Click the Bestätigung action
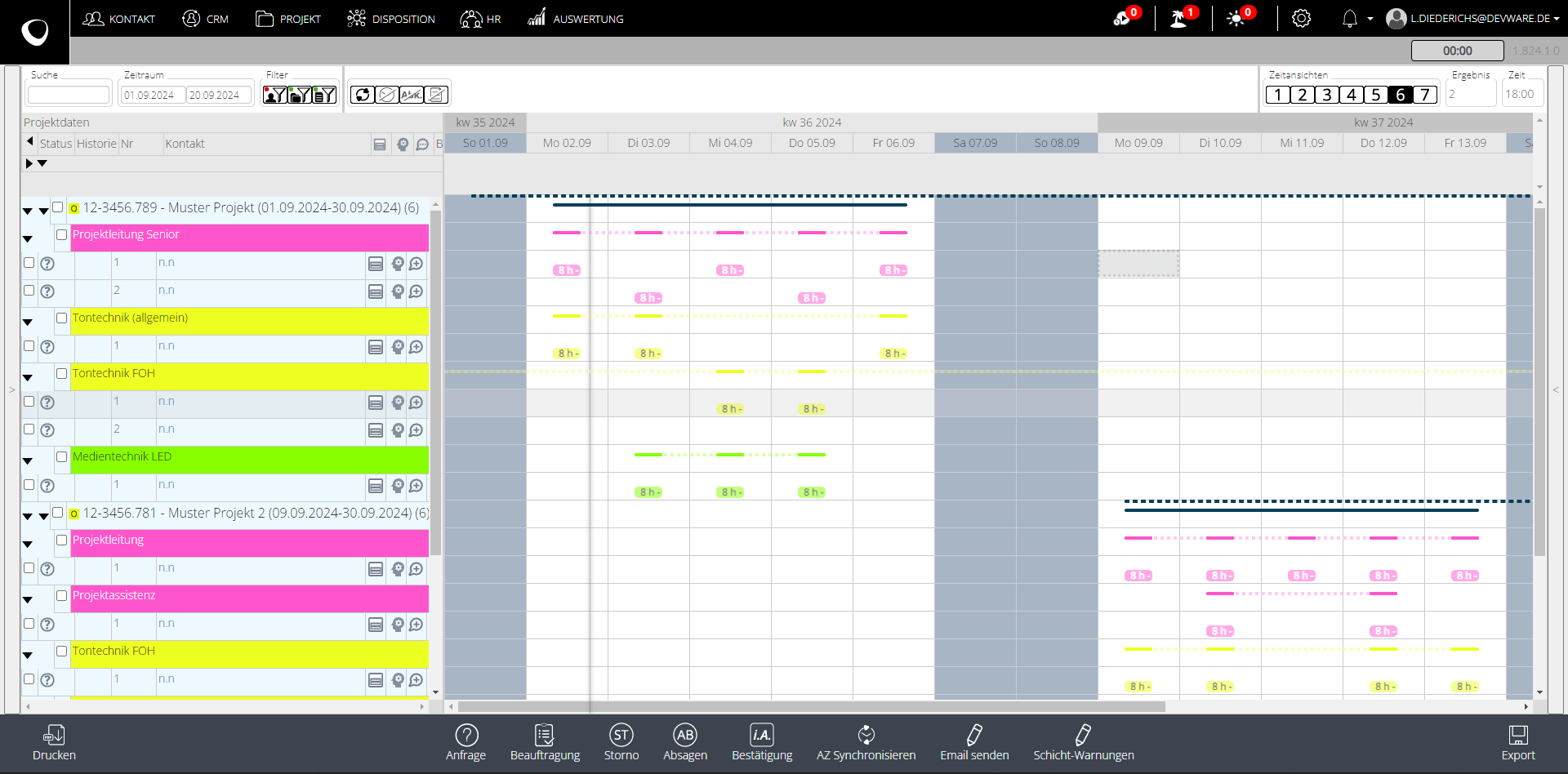The image size is (1568, 774). pos(762,743)
